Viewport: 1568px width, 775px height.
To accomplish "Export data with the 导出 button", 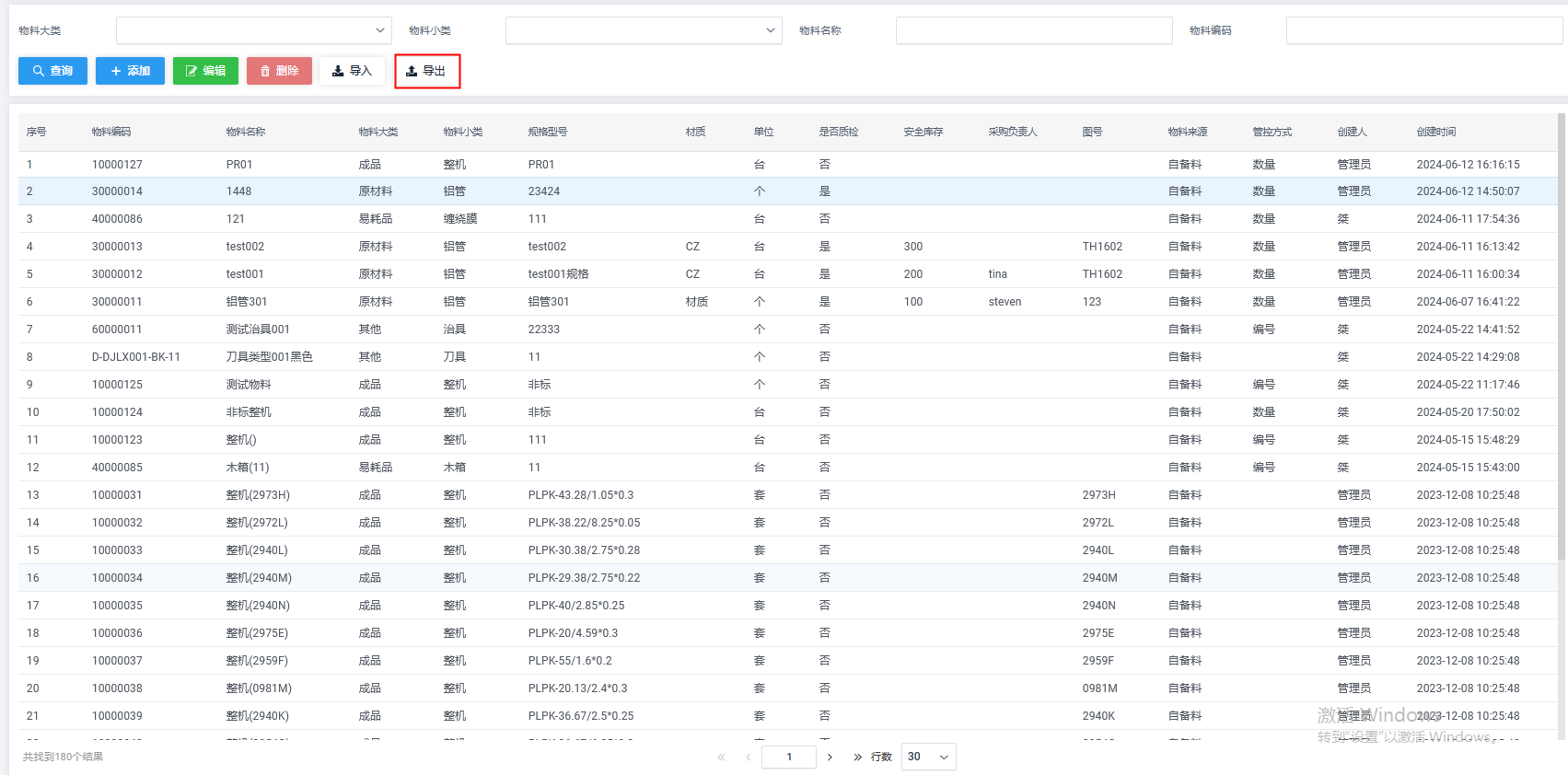I will (426, 71).
